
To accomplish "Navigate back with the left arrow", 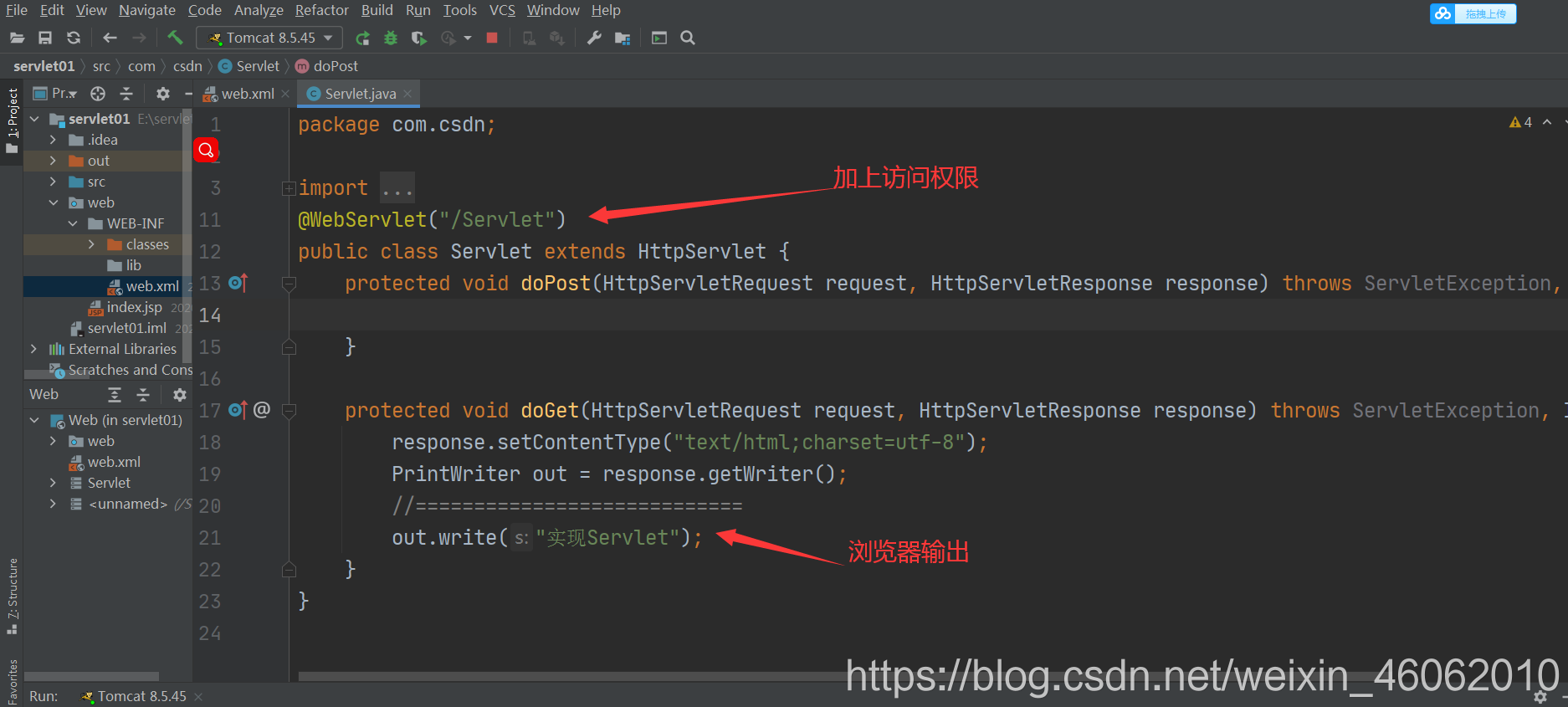I will click(110, 38).
